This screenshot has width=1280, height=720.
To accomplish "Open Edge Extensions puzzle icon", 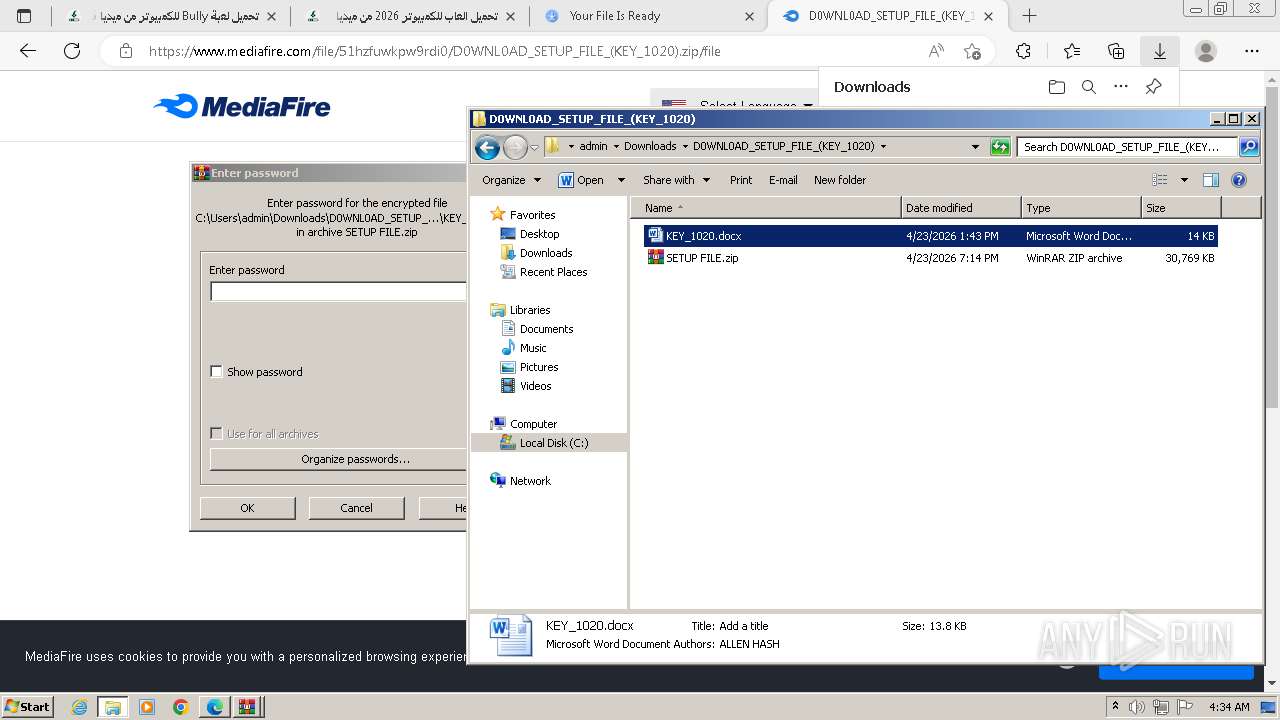I will click(x=1023, y=51).
